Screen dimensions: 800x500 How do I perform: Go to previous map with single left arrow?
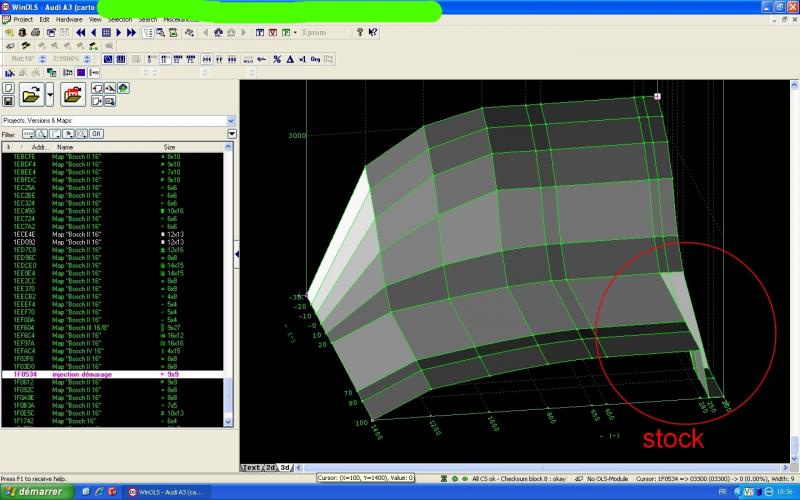(x=93, y=33)
